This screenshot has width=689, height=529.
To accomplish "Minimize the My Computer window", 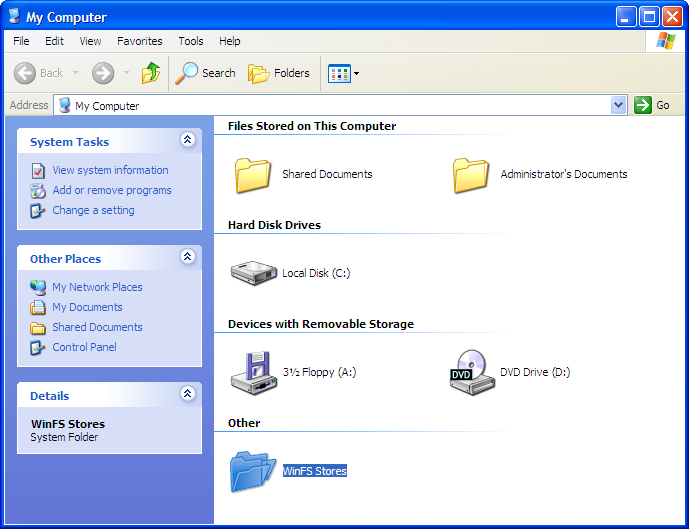I will click(x=625, y=17).
